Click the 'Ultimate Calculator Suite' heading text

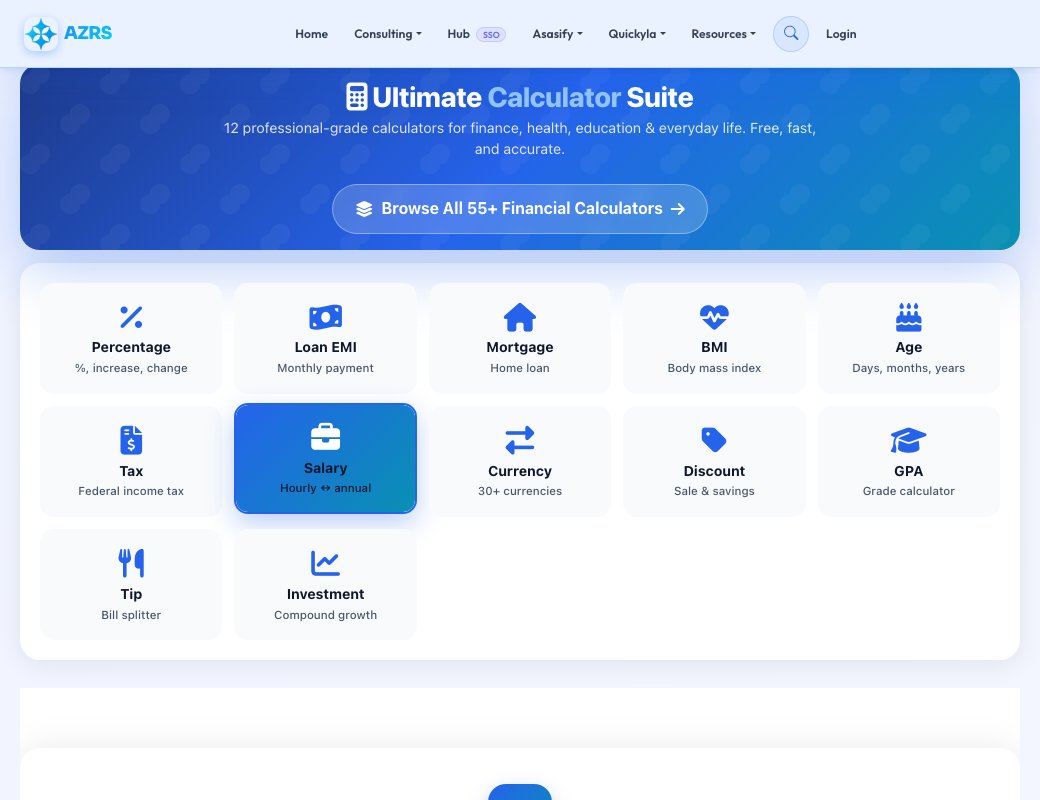click(533, 98)
